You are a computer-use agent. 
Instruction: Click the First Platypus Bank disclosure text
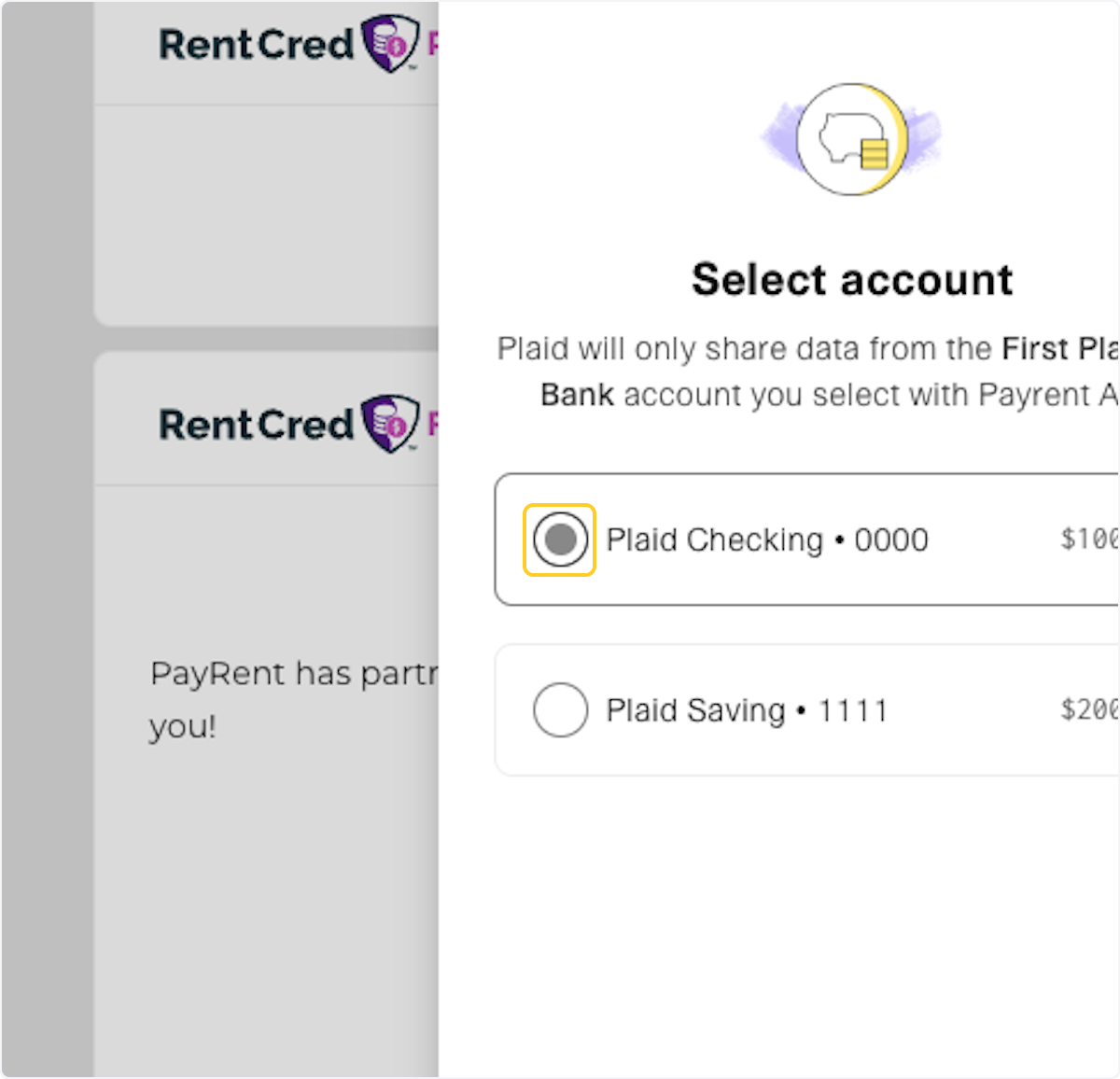807,371
